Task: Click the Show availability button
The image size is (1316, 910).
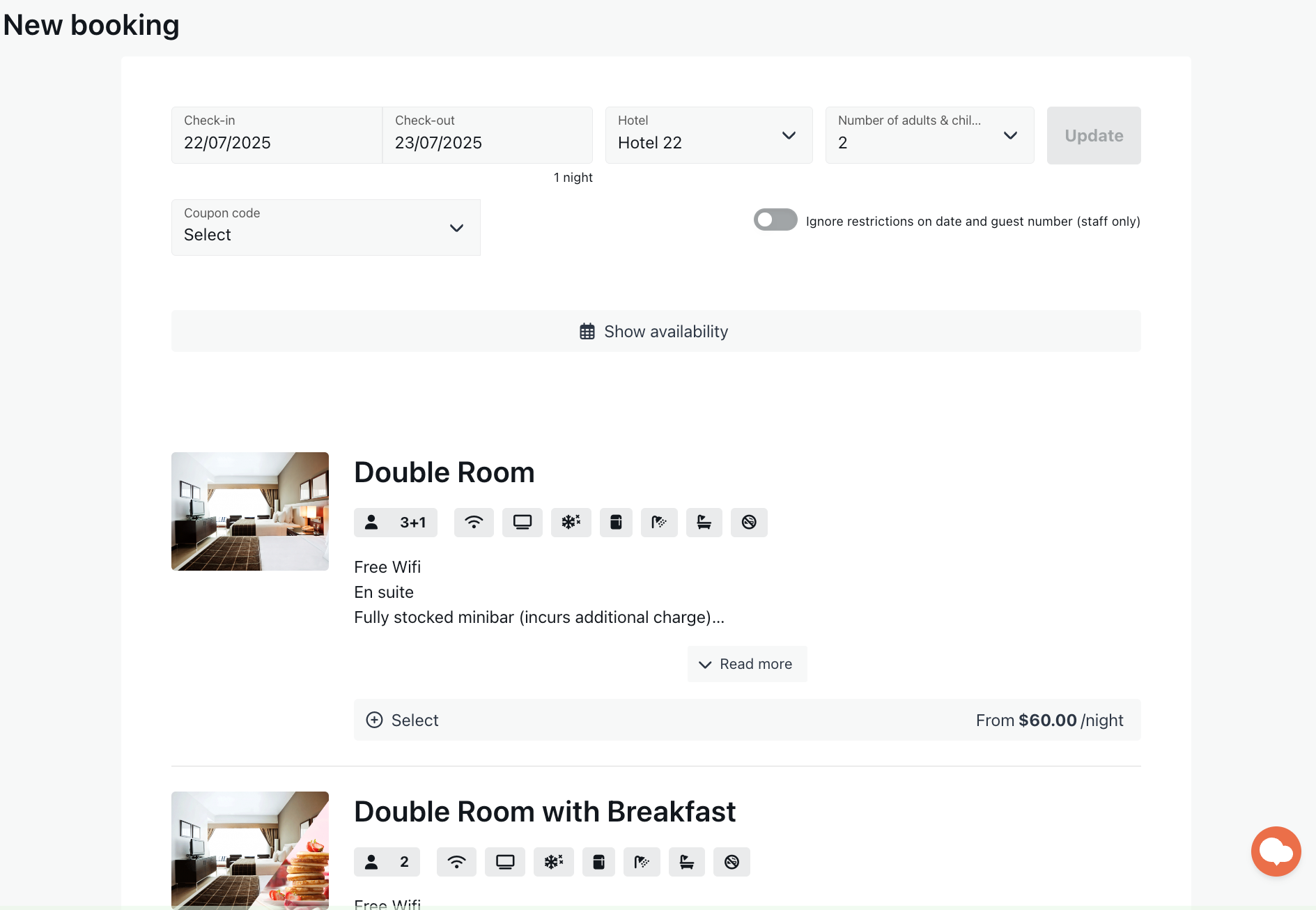Action: (656, 331)
